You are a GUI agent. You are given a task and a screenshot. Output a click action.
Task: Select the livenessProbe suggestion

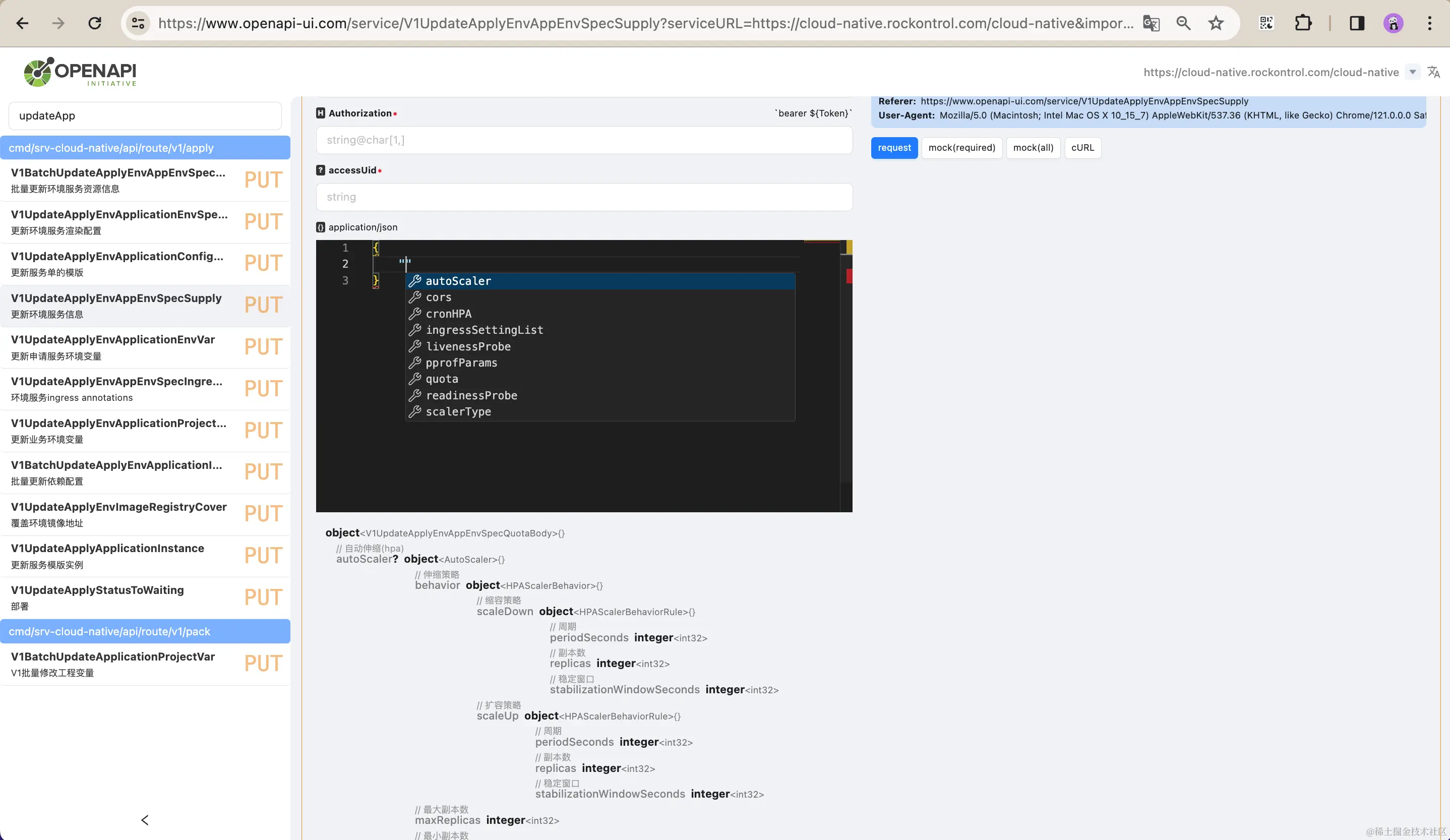(600, 346)
